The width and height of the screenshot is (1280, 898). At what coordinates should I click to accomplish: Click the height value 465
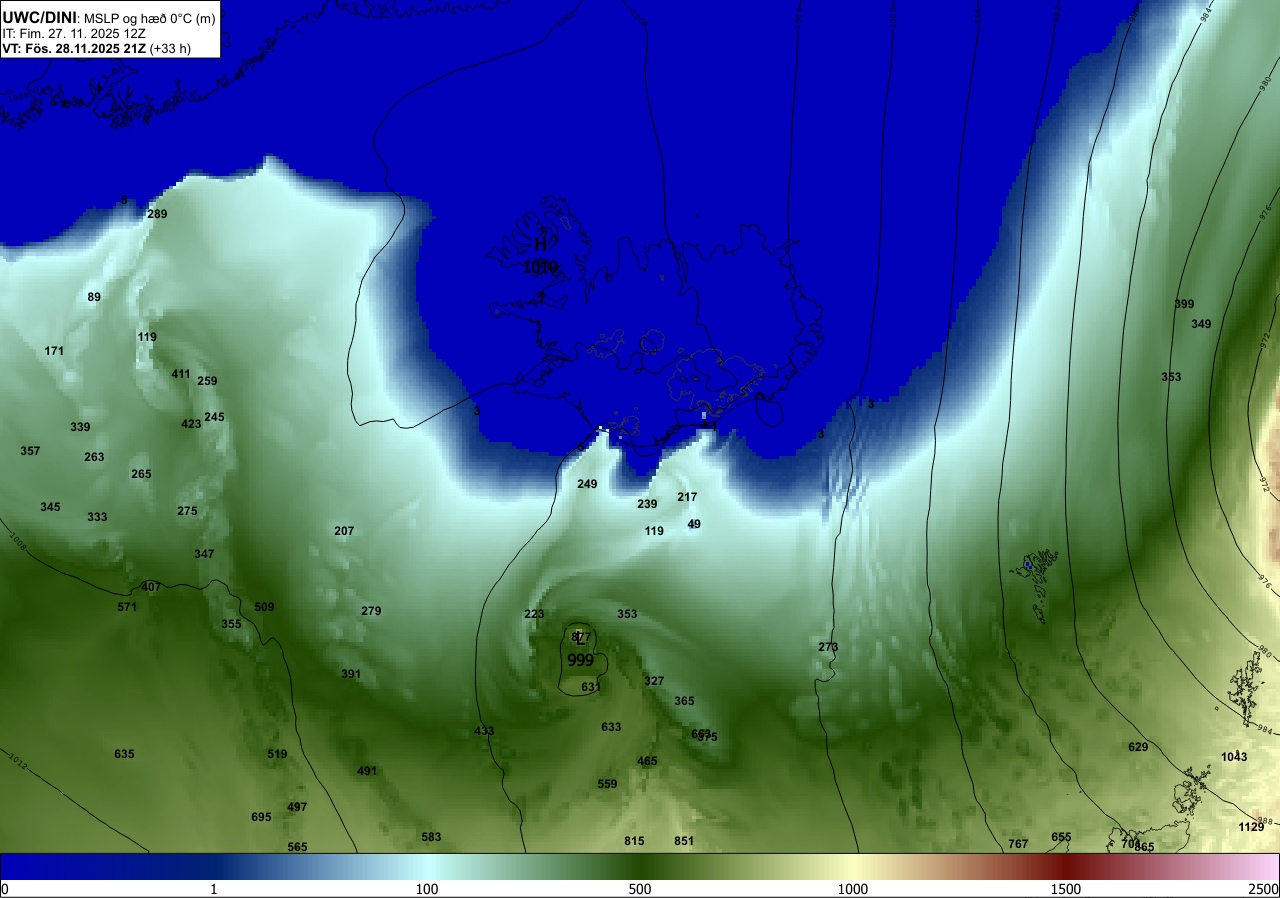[647, 761]
